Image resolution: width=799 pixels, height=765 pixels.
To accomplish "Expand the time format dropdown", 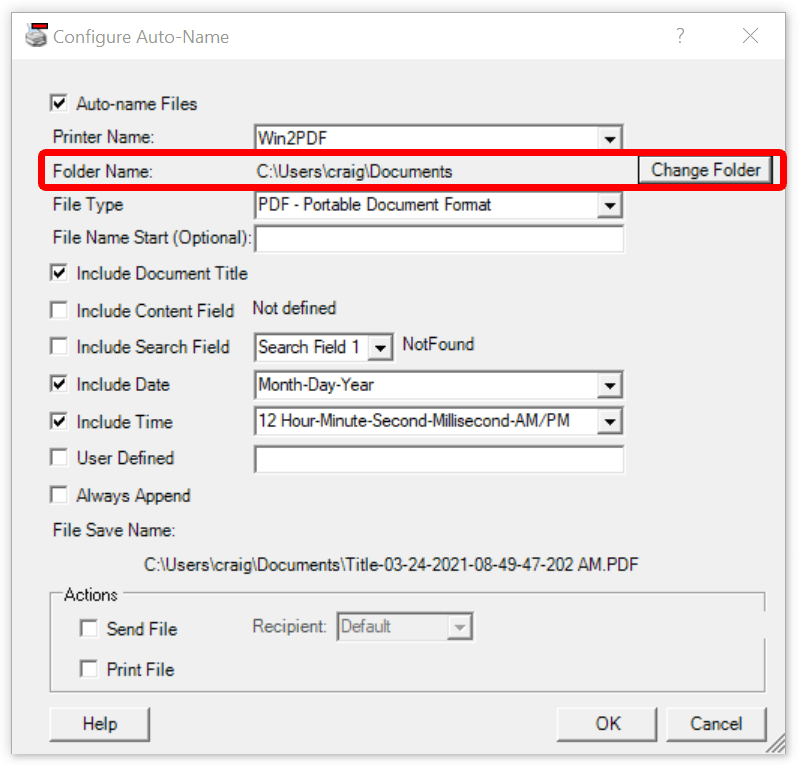I will pyautogui.click(x=610, y=422).
